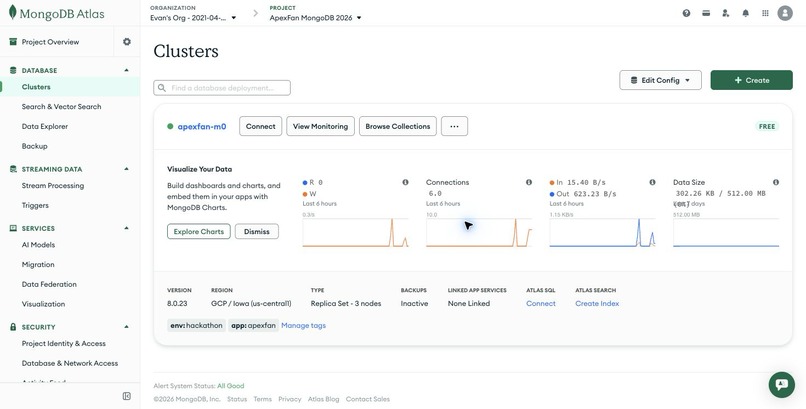Image resolution: width=806 pixels, height=409 pixels.
Task: Open AI Models in sidebar
Action: tap(38, 245)
